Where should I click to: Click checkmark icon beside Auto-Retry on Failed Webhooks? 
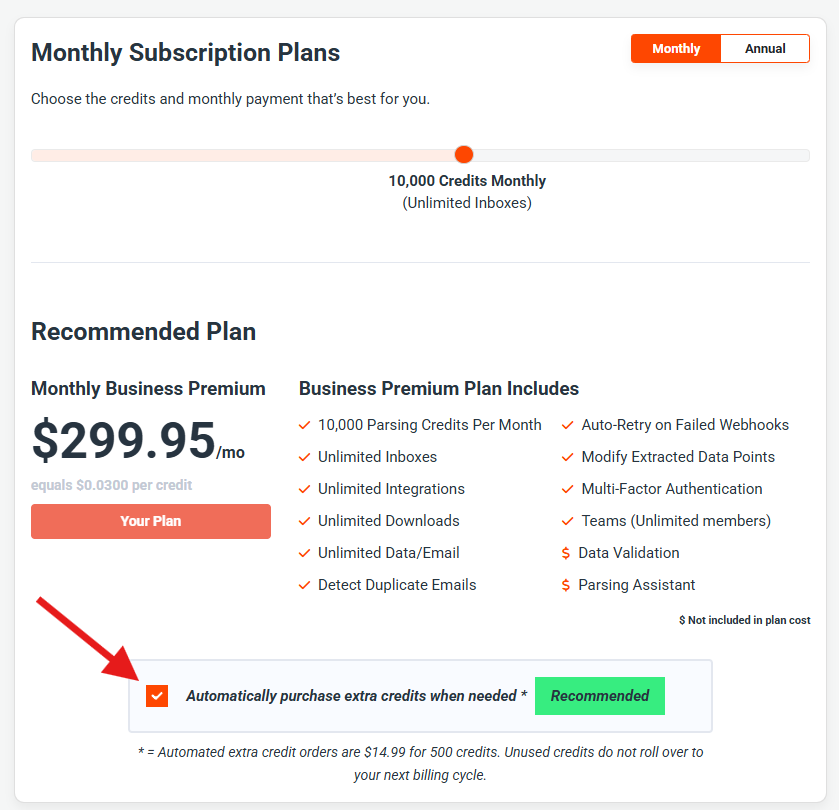point(568,425)
